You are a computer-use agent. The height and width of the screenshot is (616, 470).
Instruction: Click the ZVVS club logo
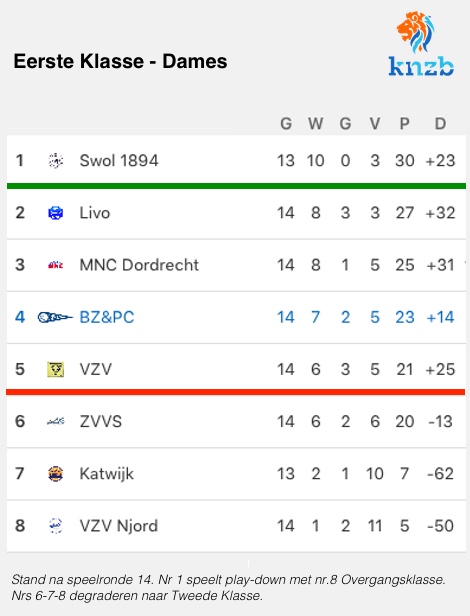coord(55,422)
